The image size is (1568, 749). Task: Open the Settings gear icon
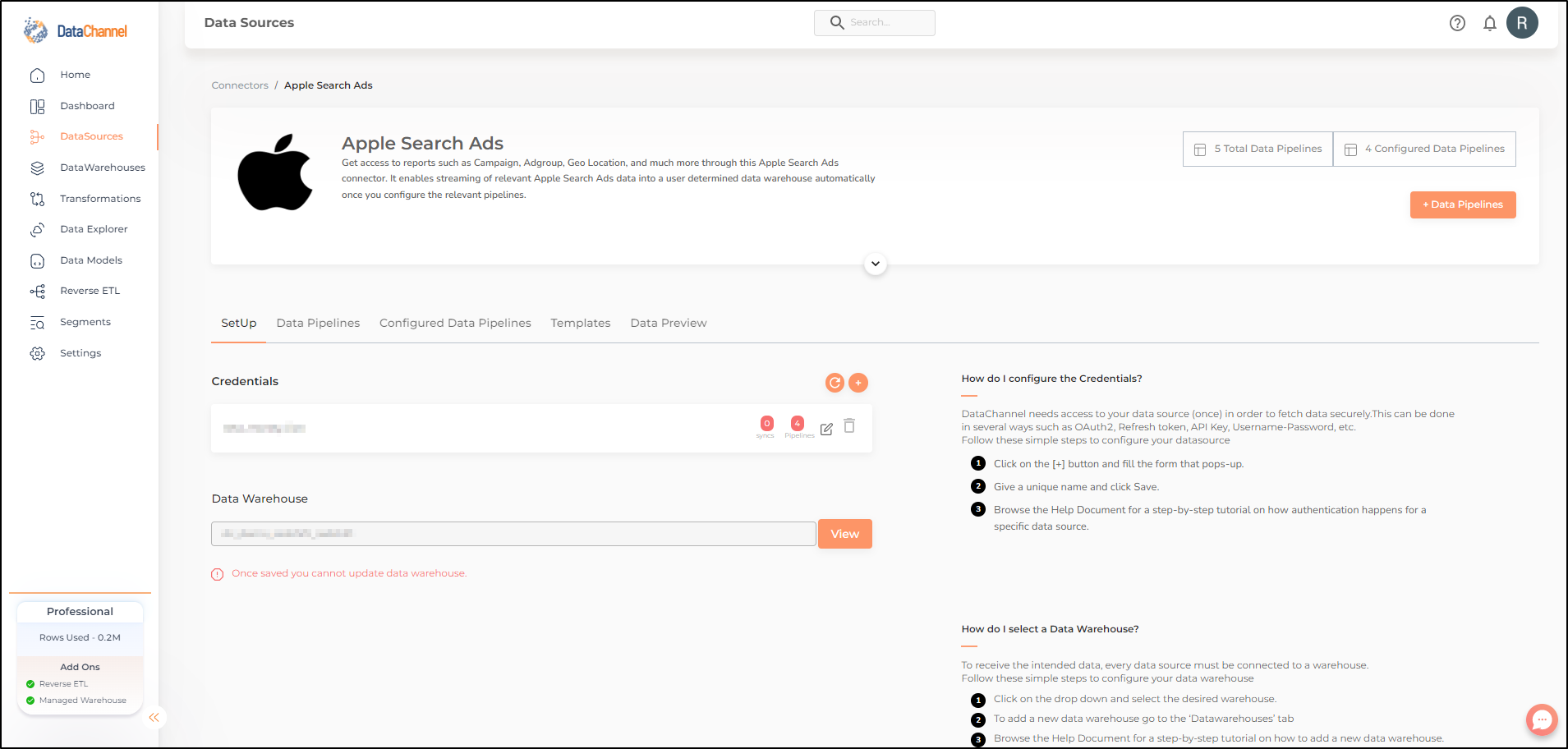pos(37,353)
